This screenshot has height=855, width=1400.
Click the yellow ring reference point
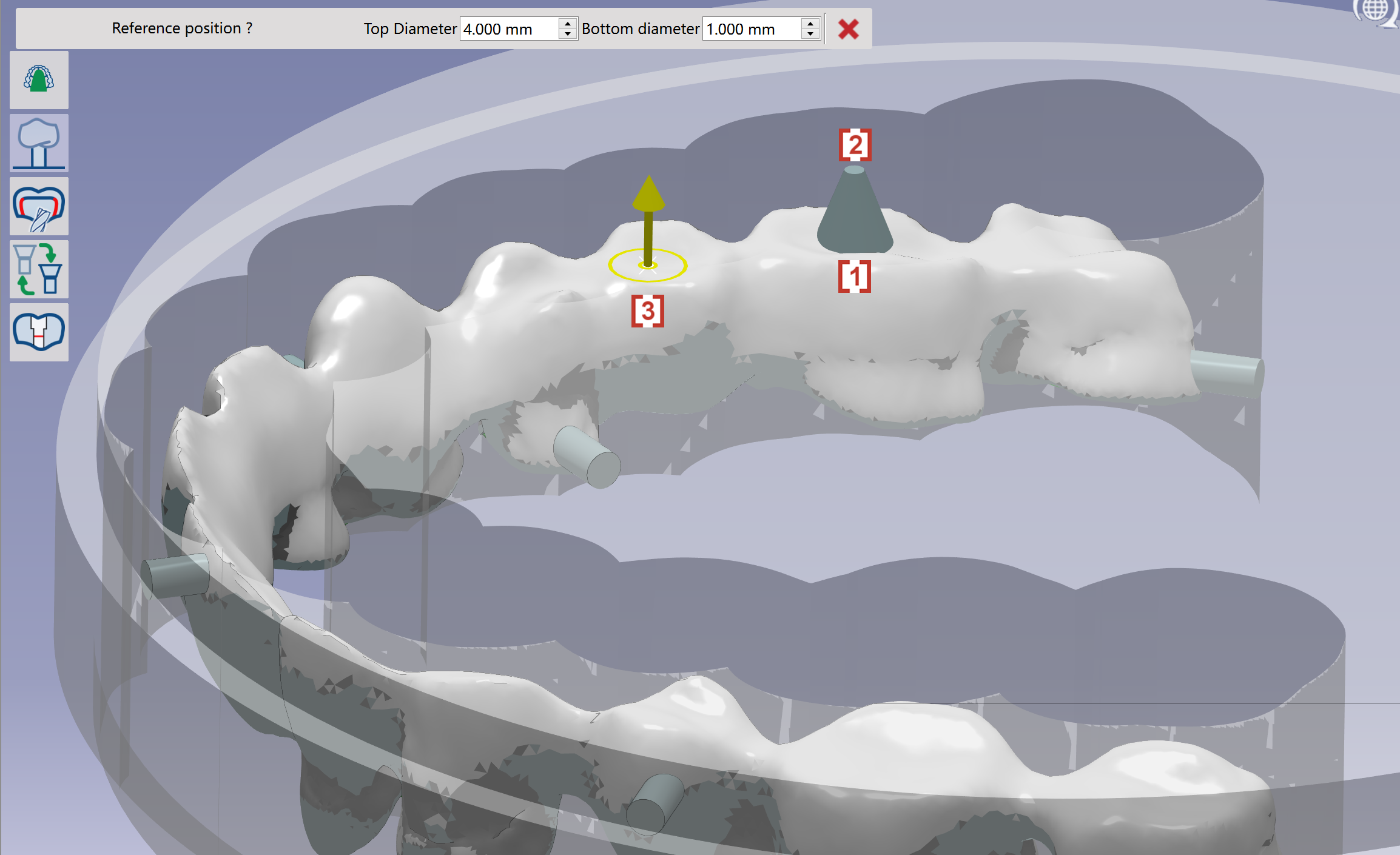click(648, 266)
